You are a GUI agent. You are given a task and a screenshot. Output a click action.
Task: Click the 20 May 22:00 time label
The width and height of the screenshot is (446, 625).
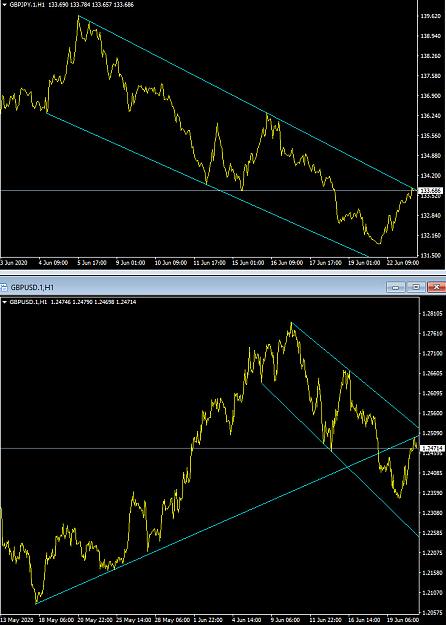(97, 621)
